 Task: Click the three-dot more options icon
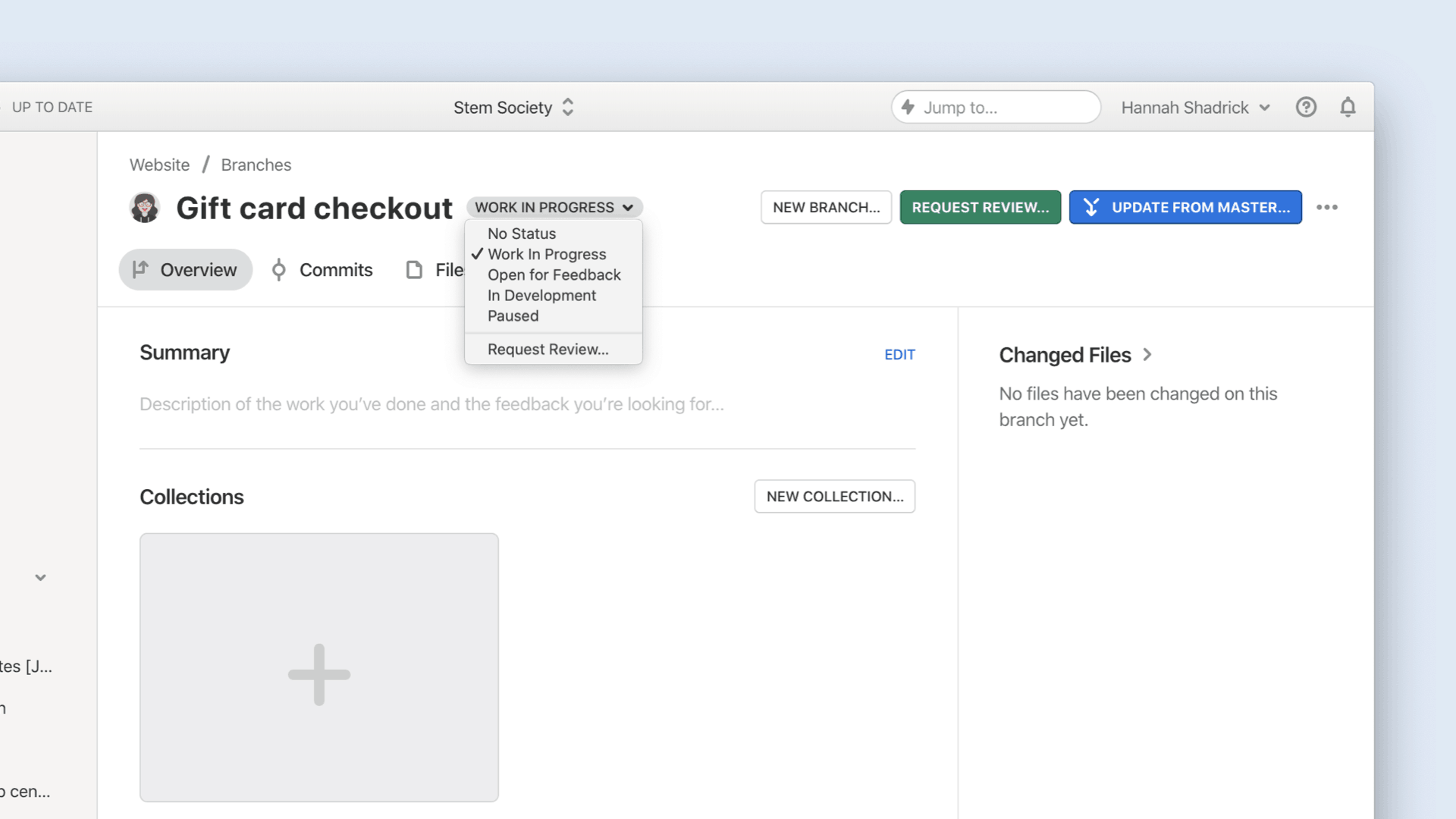pos(1327,207)
